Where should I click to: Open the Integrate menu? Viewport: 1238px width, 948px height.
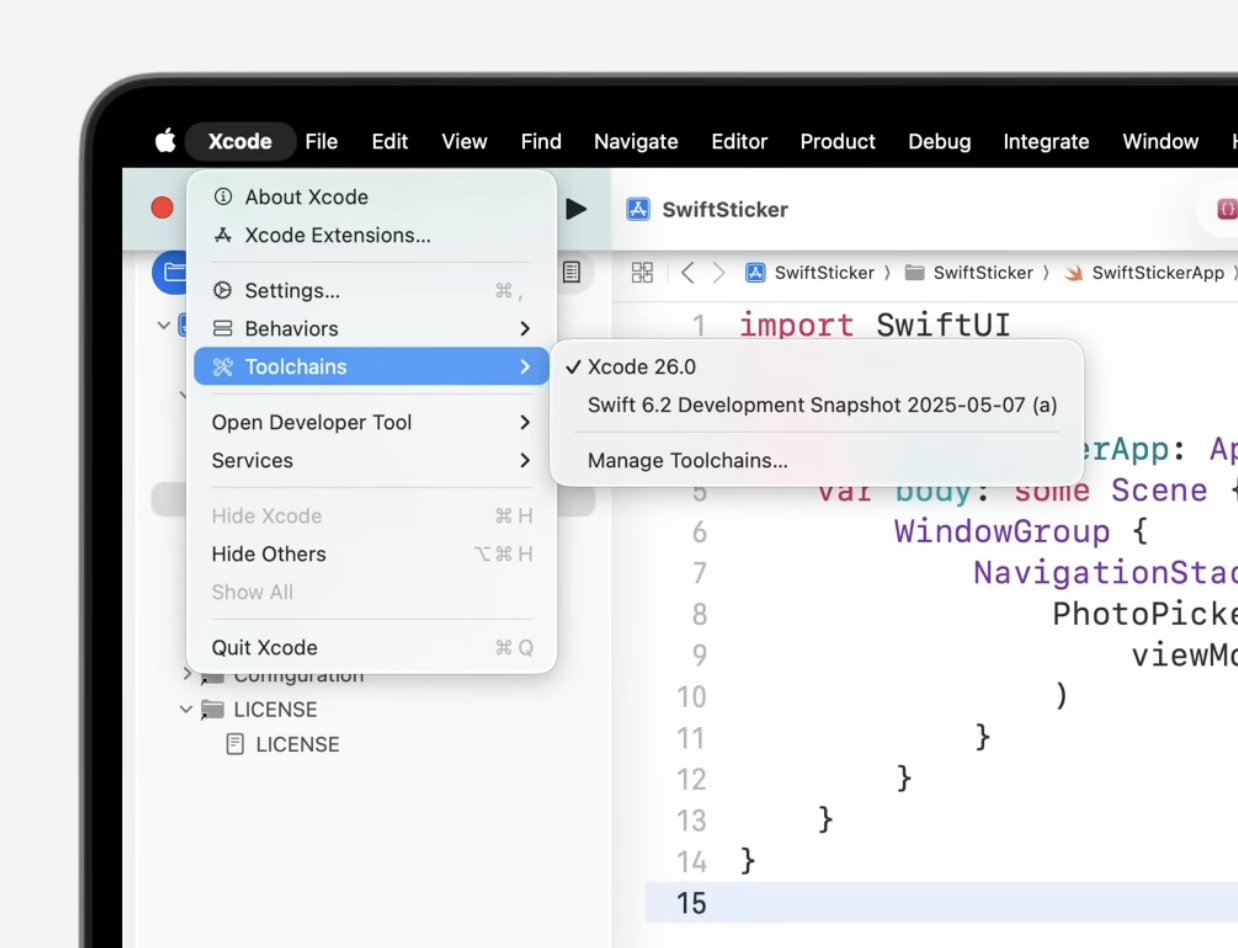coord(1046,142)
